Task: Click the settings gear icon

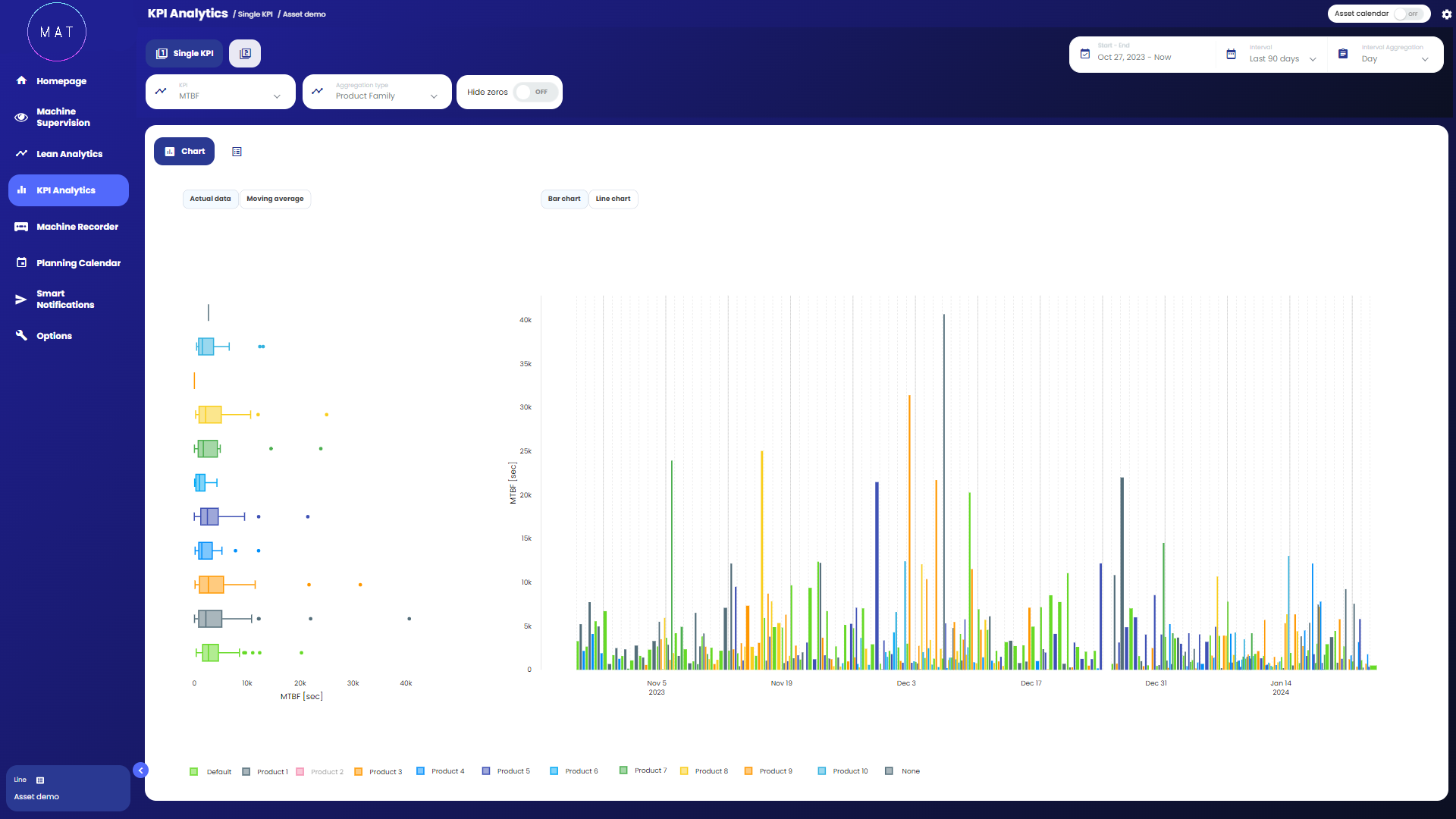Action: [1446, 14]
